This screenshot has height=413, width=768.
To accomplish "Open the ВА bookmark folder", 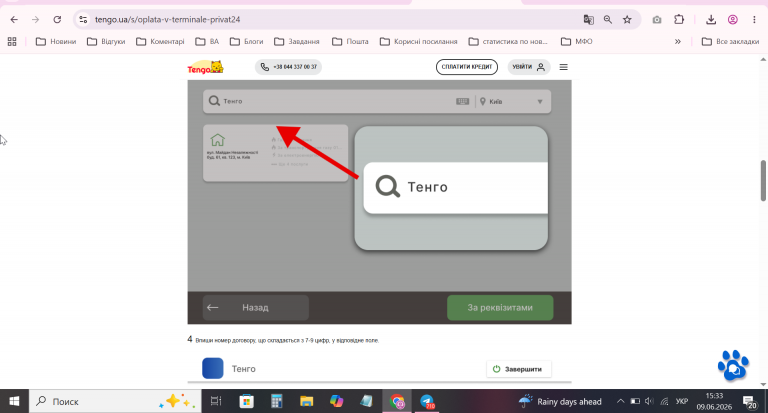I will (x=207, y=42).
